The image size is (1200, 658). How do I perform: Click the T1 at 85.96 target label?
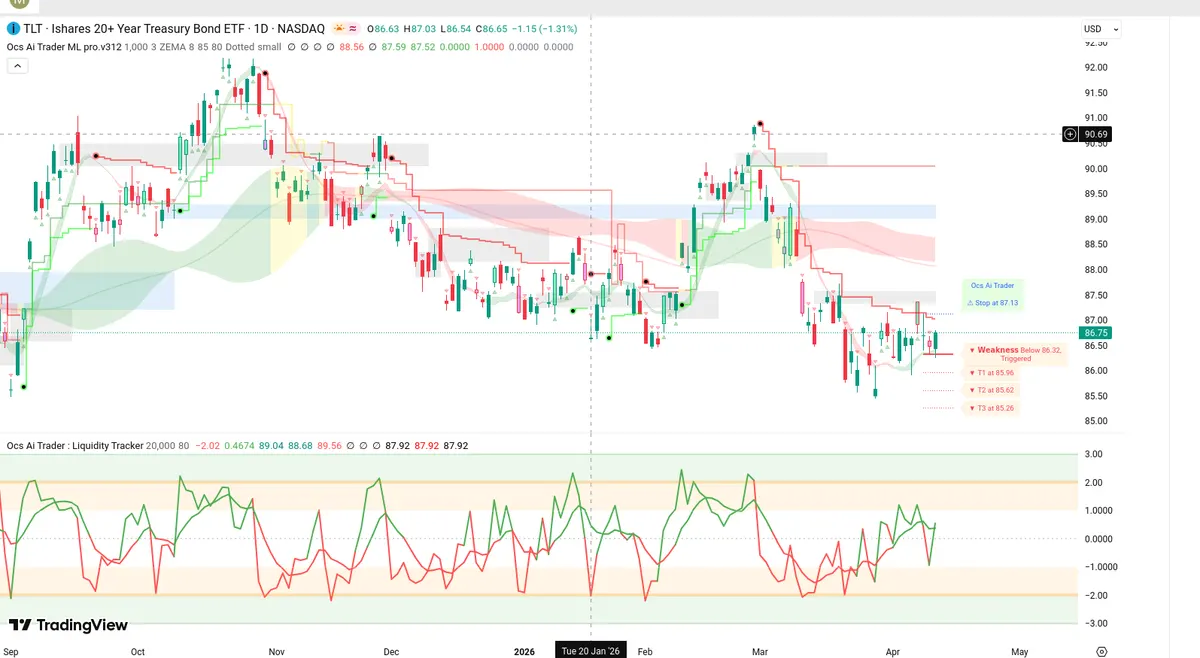(x=992, y=373)
